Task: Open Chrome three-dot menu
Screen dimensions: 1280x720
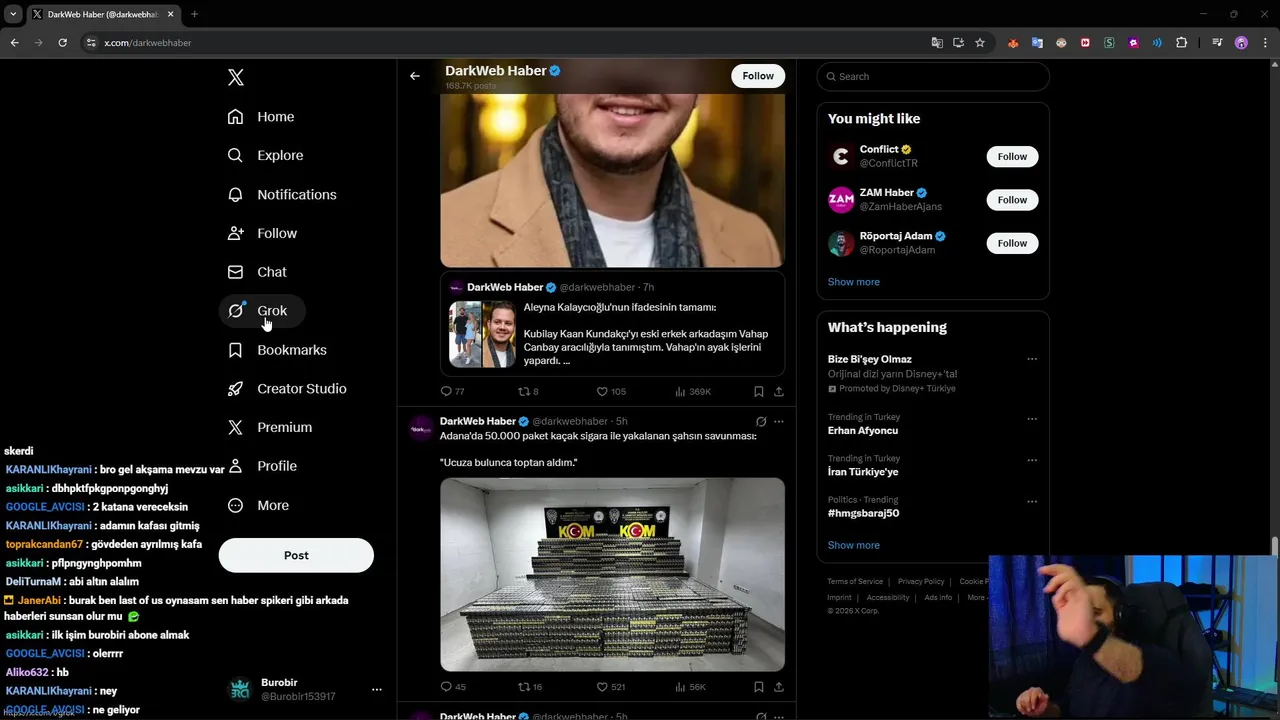Action: [x=1263, y=43]
